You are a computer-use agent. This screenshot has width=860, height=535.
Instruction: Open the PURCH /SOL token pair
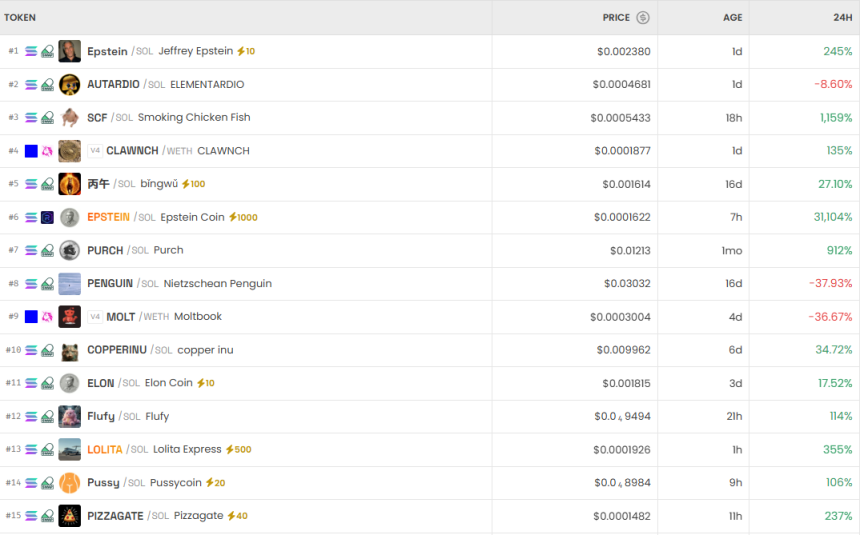(105, 250)
